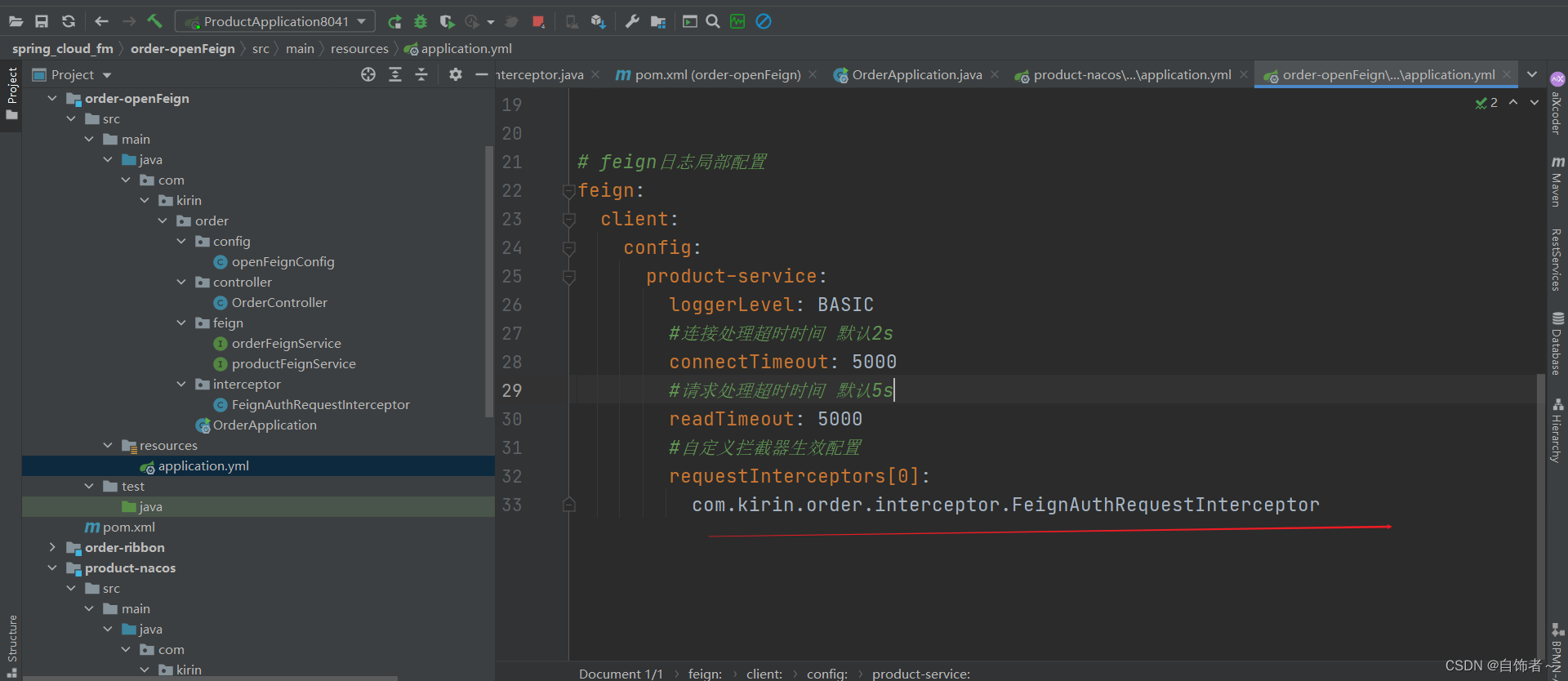1568x681 pixels.
Task: Open the hidden editor tabs dropdown
Action: click(x=1532, y=74)
